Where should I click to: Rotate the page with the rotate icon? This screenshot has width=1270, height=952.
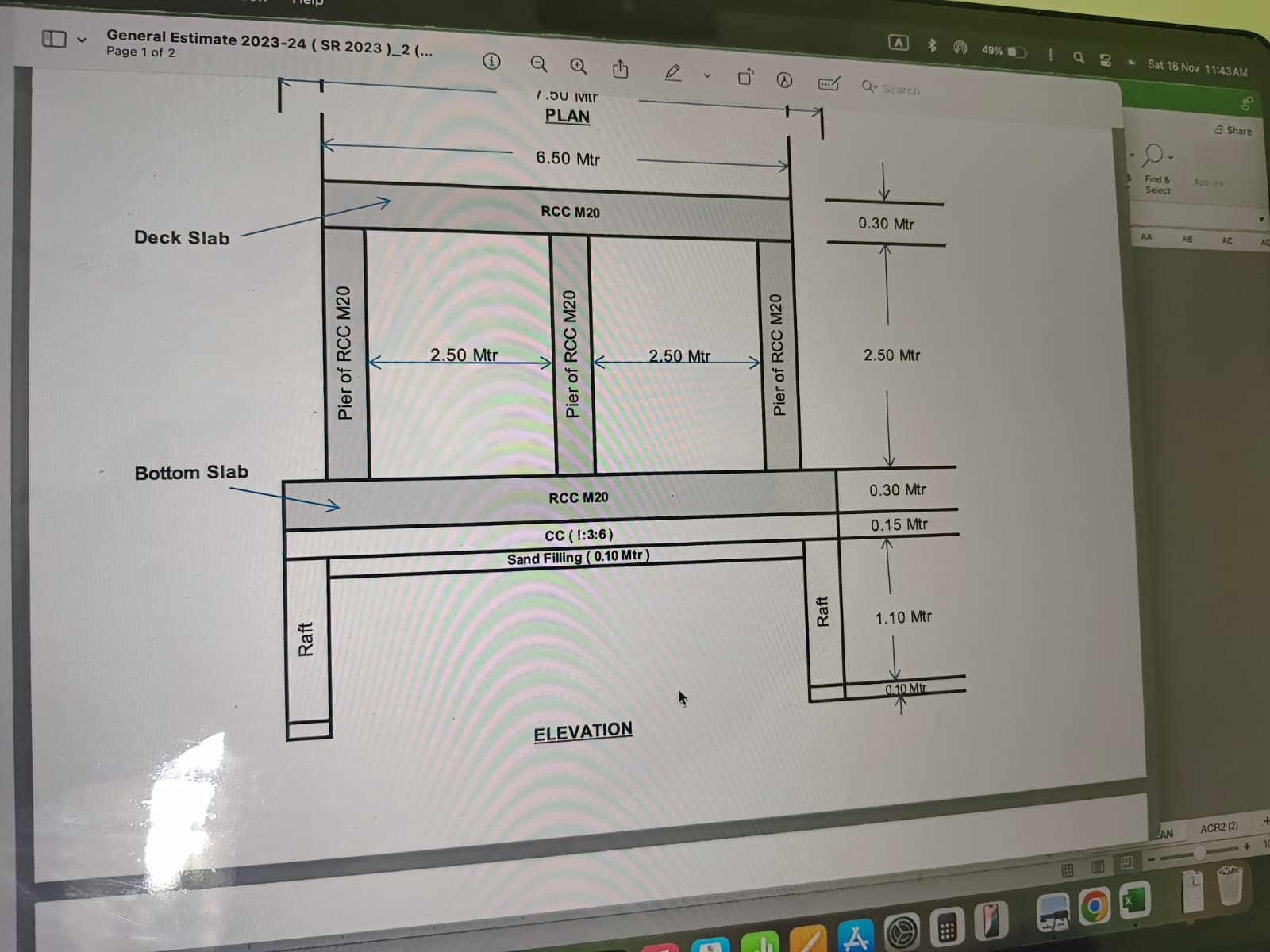[745, 77]
